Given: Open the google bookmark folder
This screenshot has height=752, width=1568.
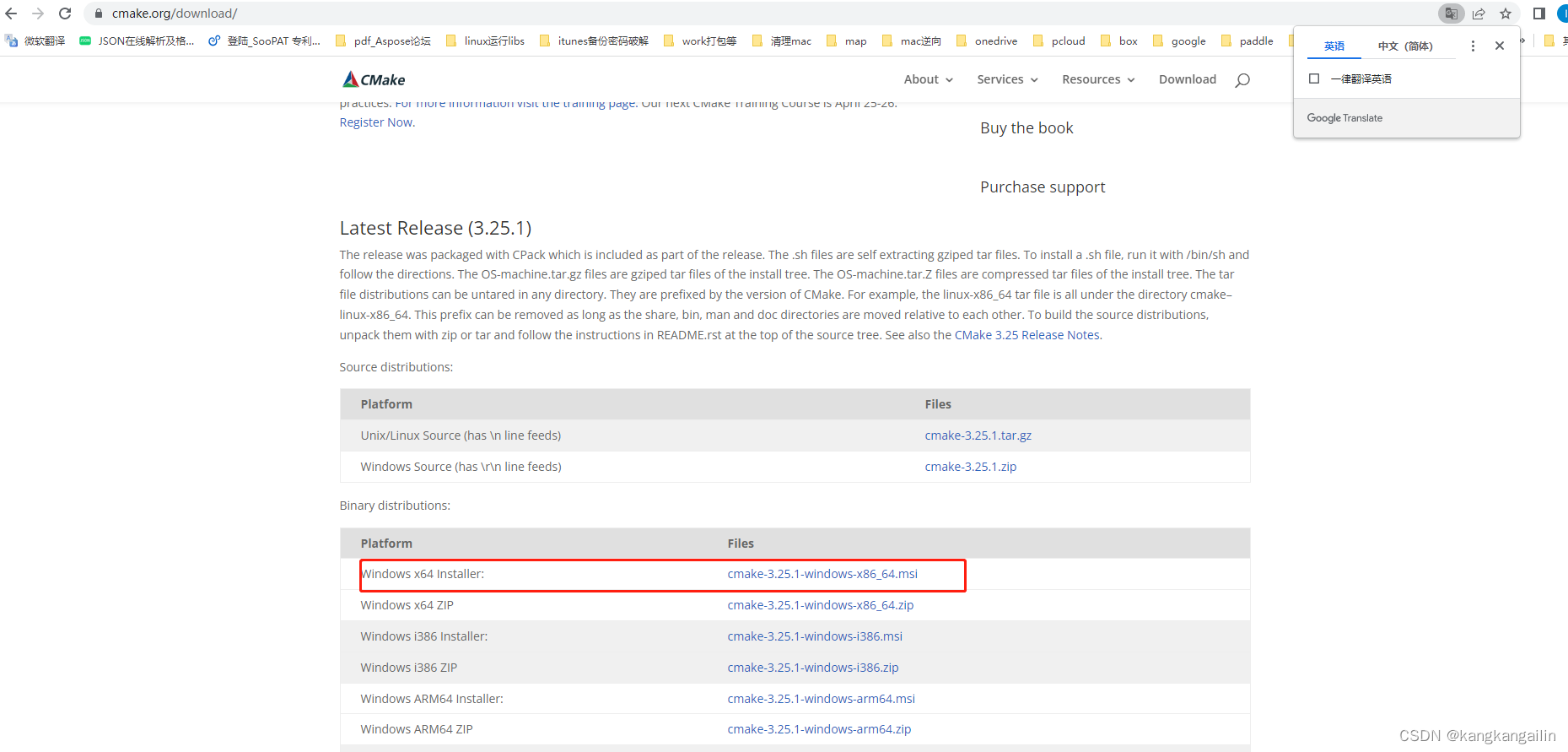Looking at the screenshot, I should [x=1178, y=41].
